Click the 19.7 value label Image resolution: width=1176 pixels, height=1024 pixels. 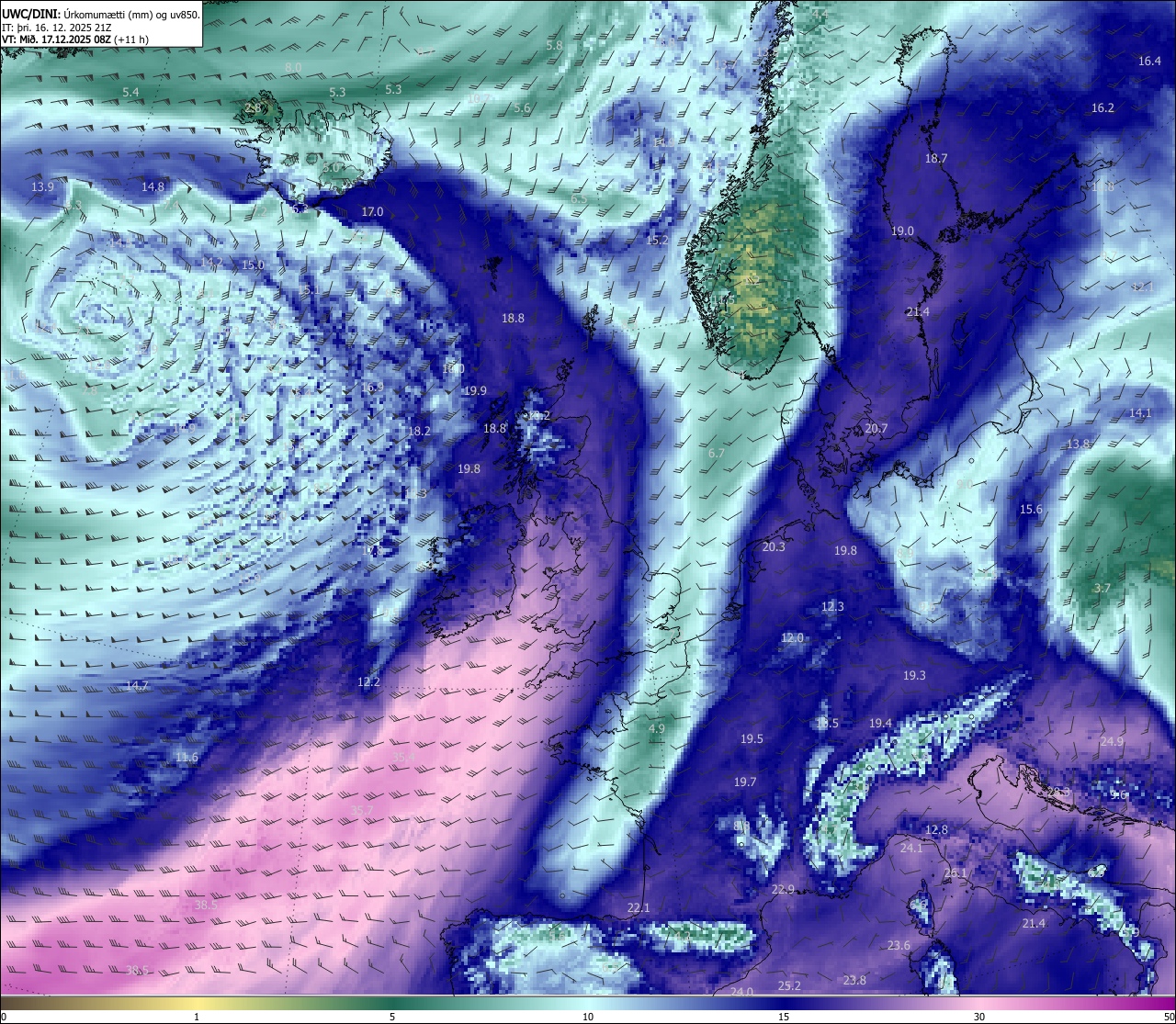(744, 782)
